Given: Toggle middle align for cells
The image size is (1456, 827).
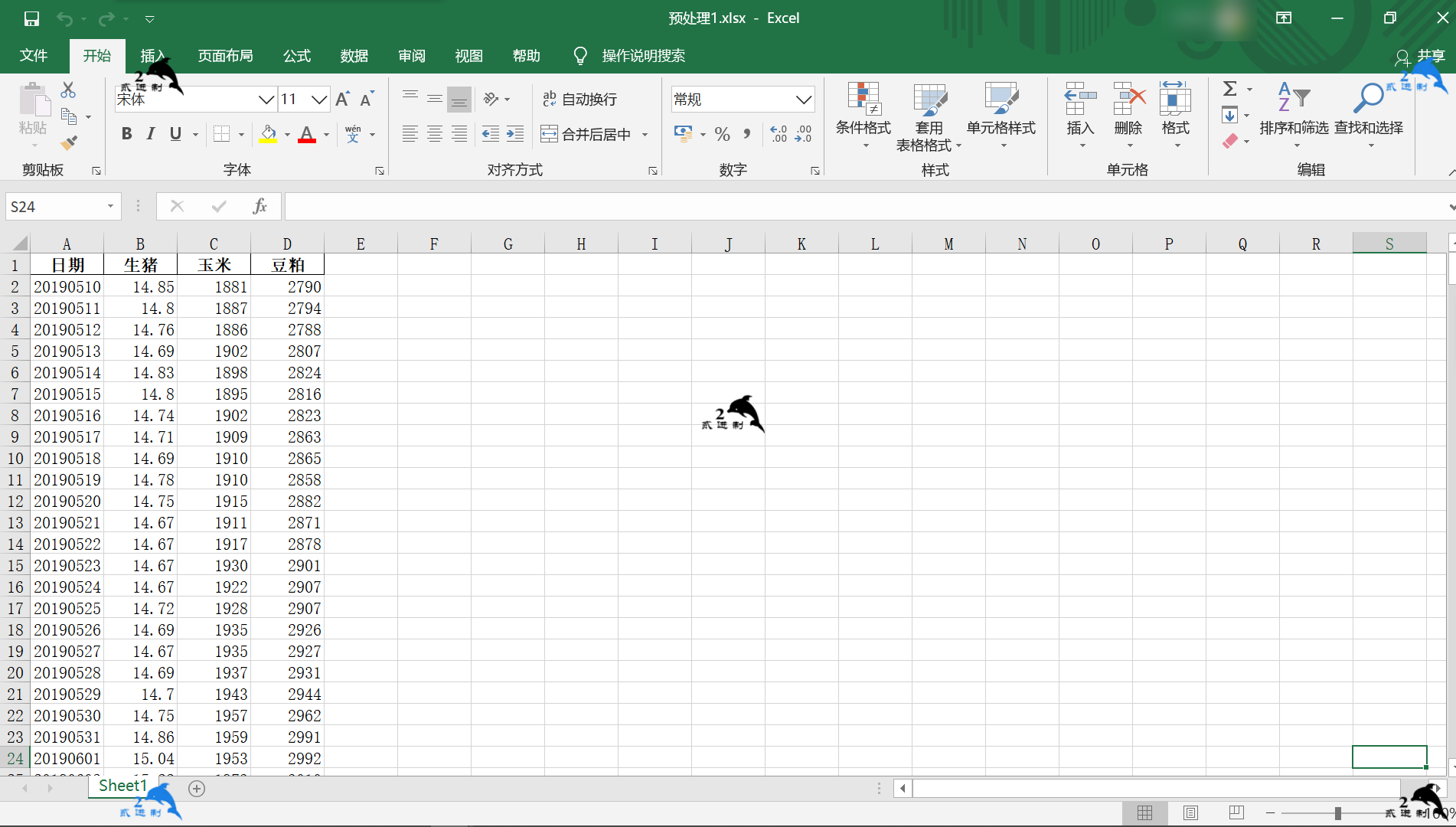Looking at the screenshot, I should click(435, 99).
